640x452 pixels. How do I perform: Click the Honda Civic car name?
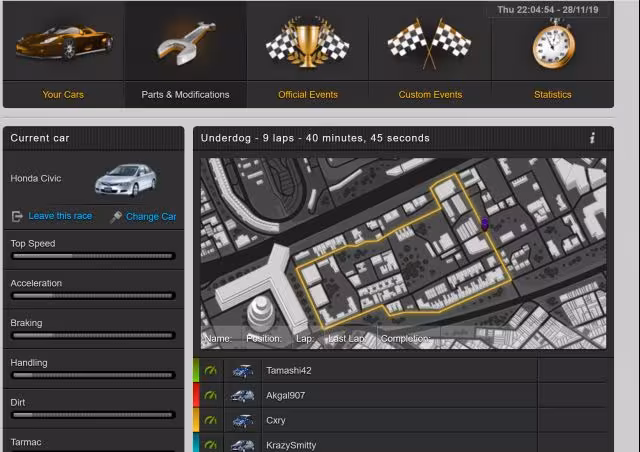[36, 178]
